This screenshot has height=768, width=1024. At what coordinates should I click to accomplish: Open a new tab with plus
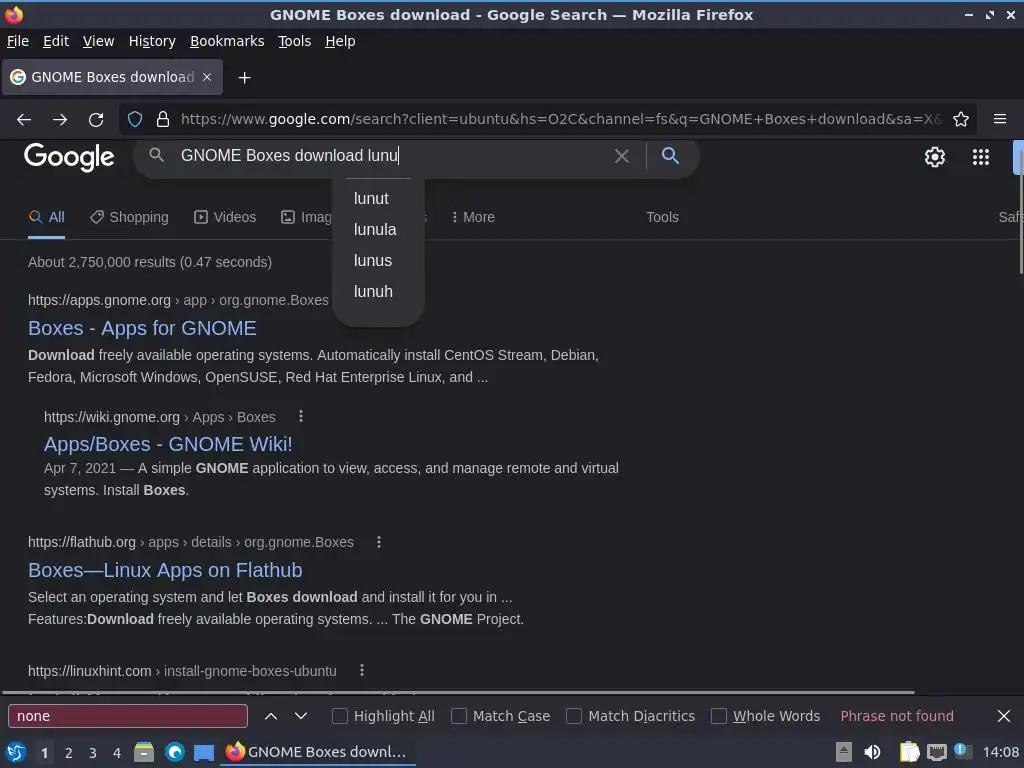click(x=244, y=78)
